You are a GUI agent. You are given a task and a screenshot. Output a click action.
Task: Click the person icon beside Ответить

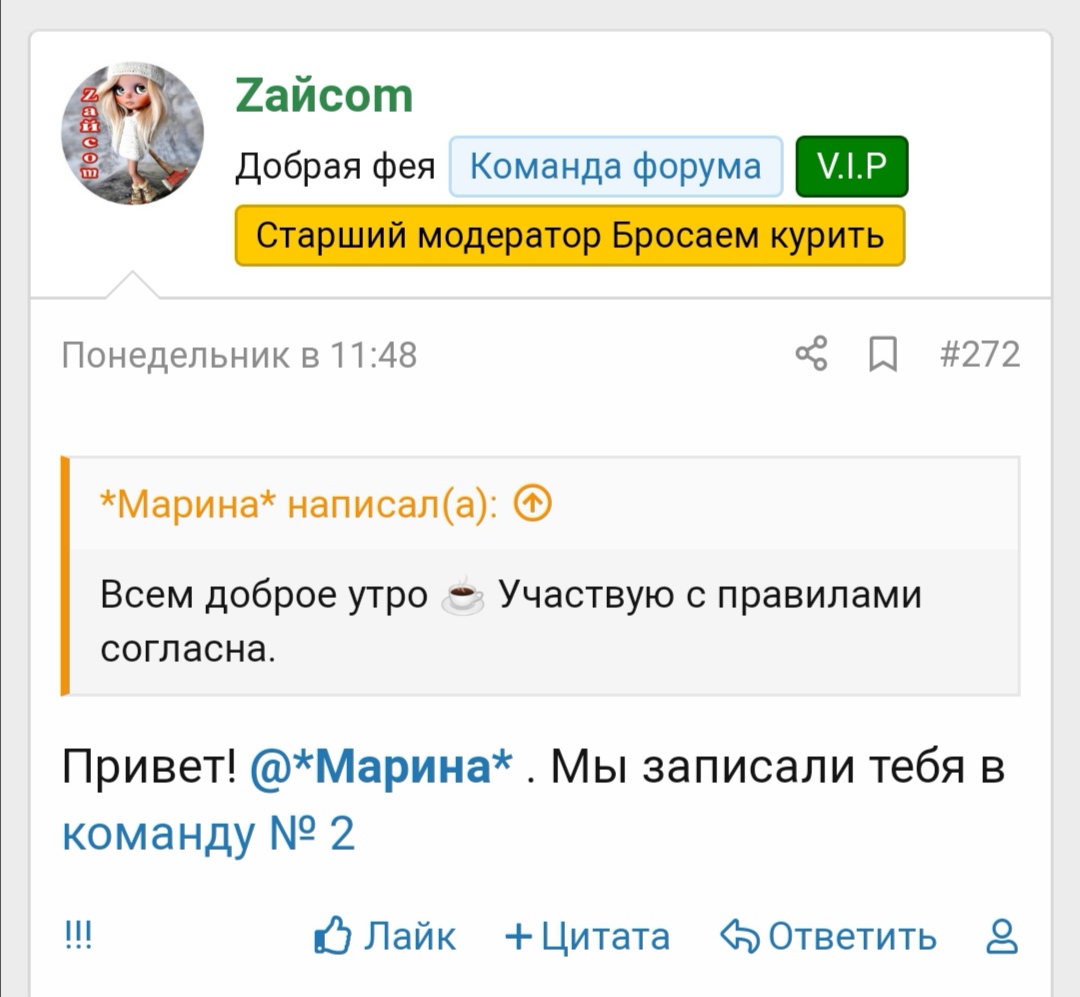[x=1001, y=936]
